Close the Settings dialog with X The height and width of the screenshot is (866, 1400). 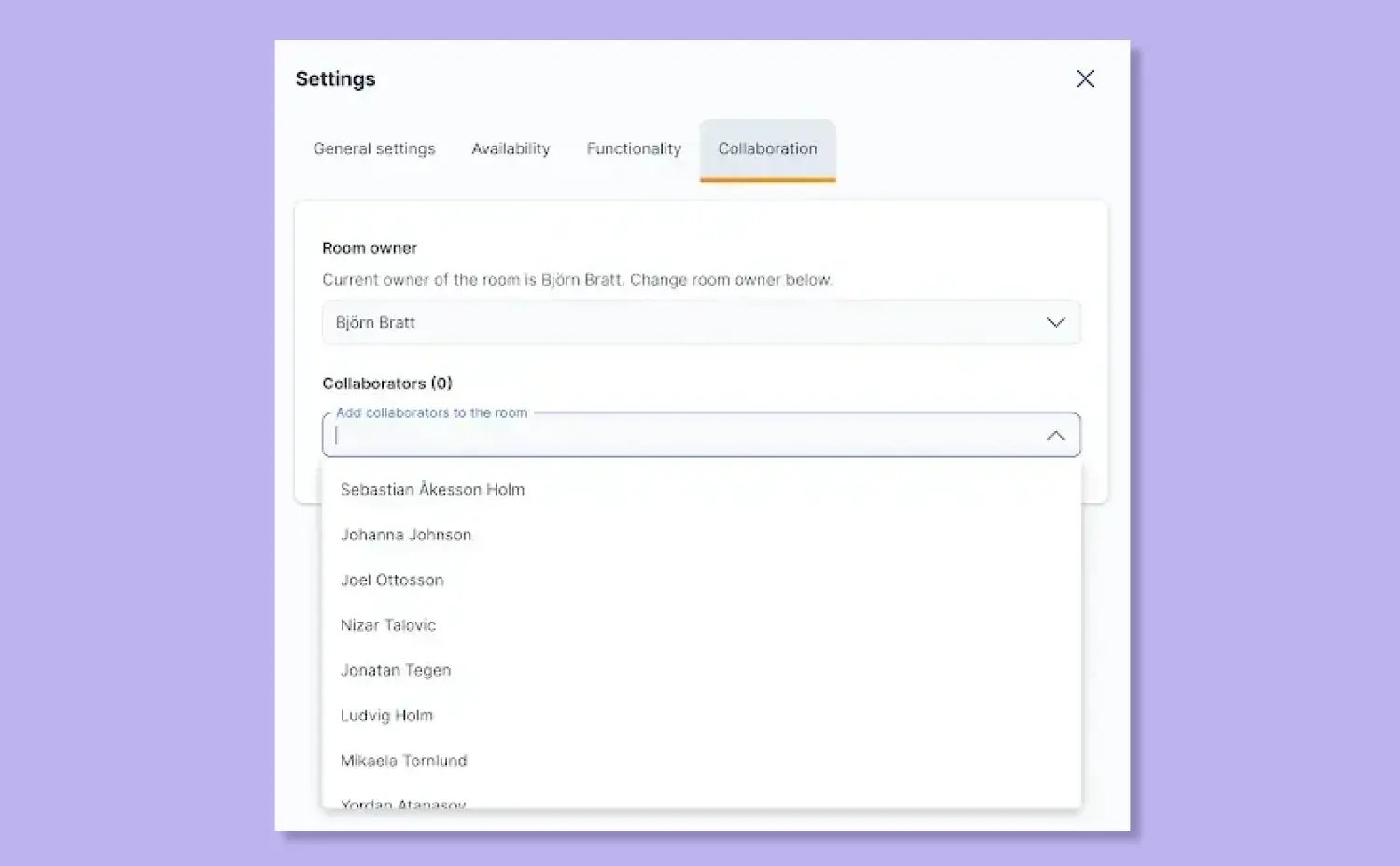click(1085, 78)
